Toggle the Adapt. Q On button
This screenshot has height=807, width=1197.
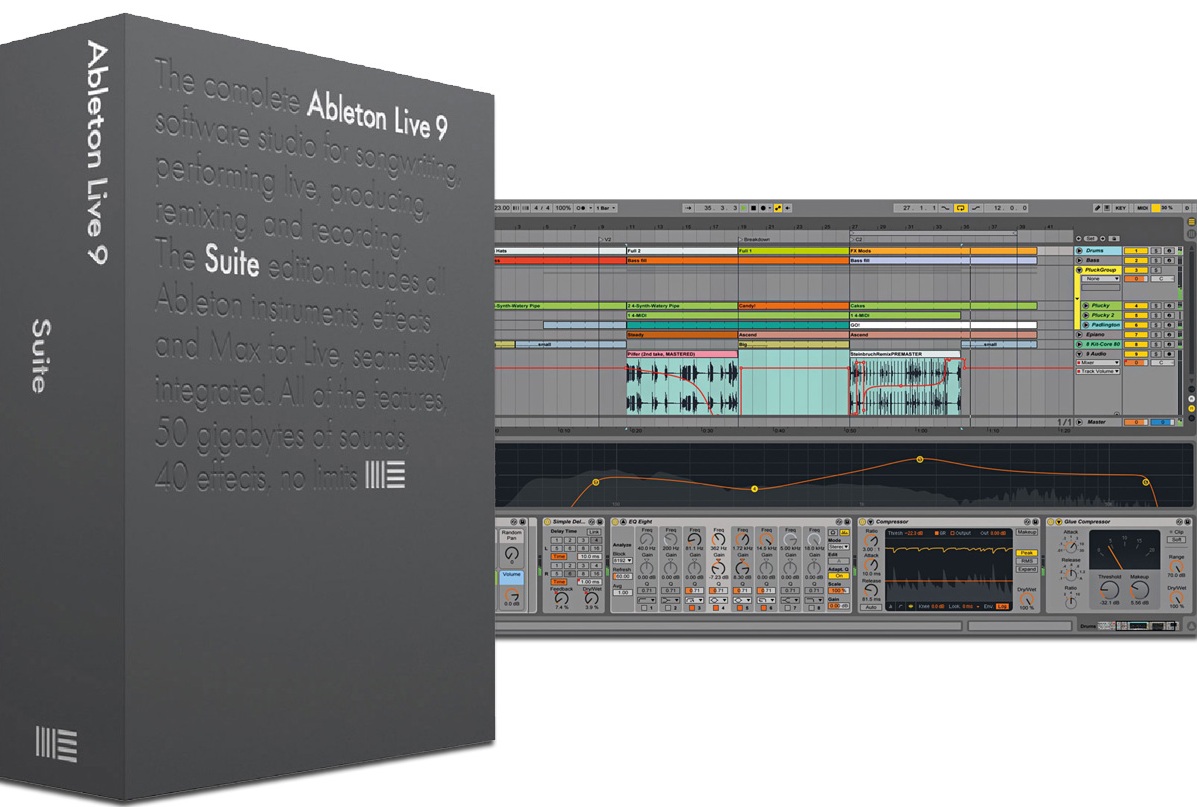click(838, 576)
